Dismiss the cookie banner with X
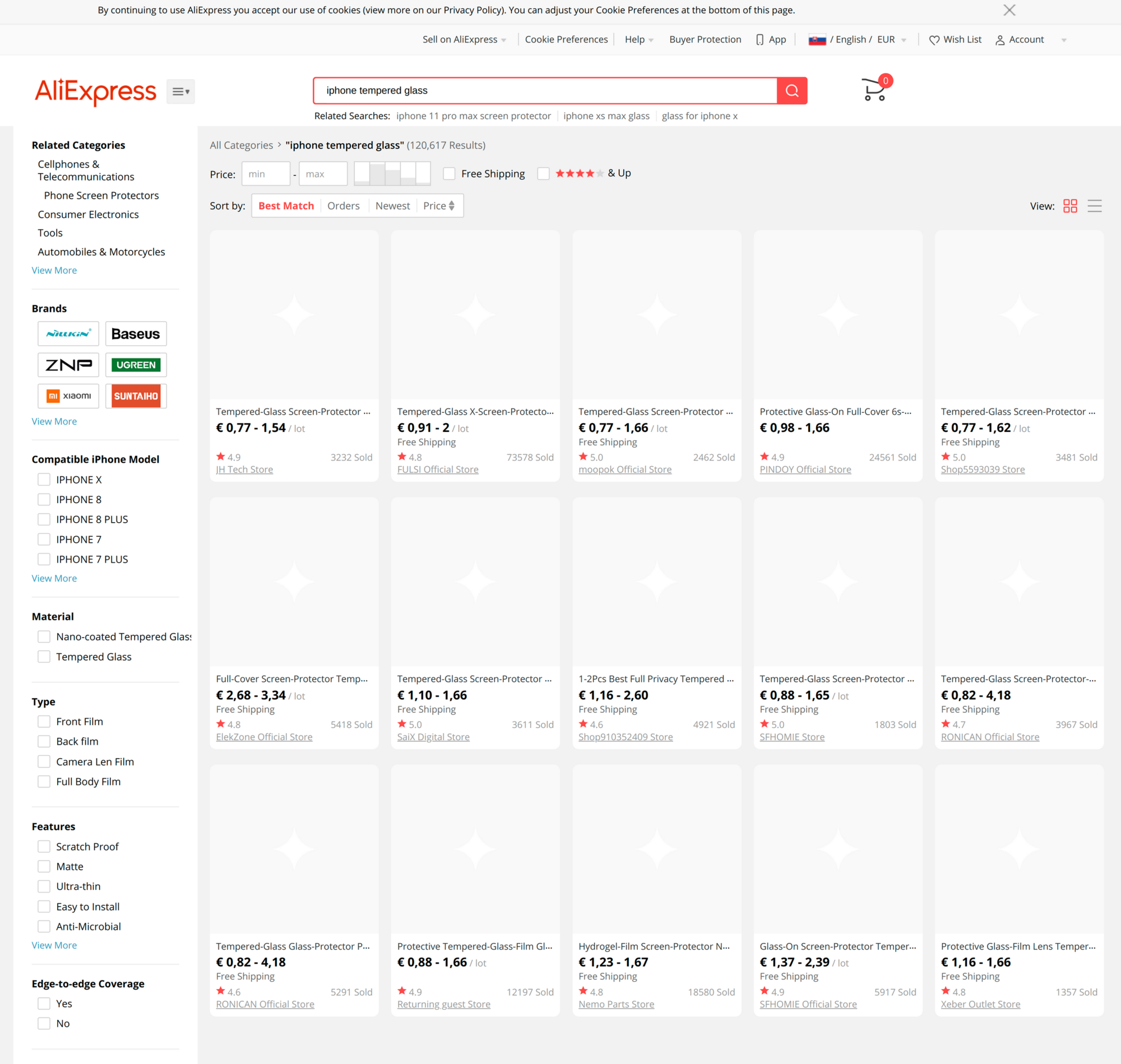Viewport: 1121px width, 1064px height. (1009, 10)
